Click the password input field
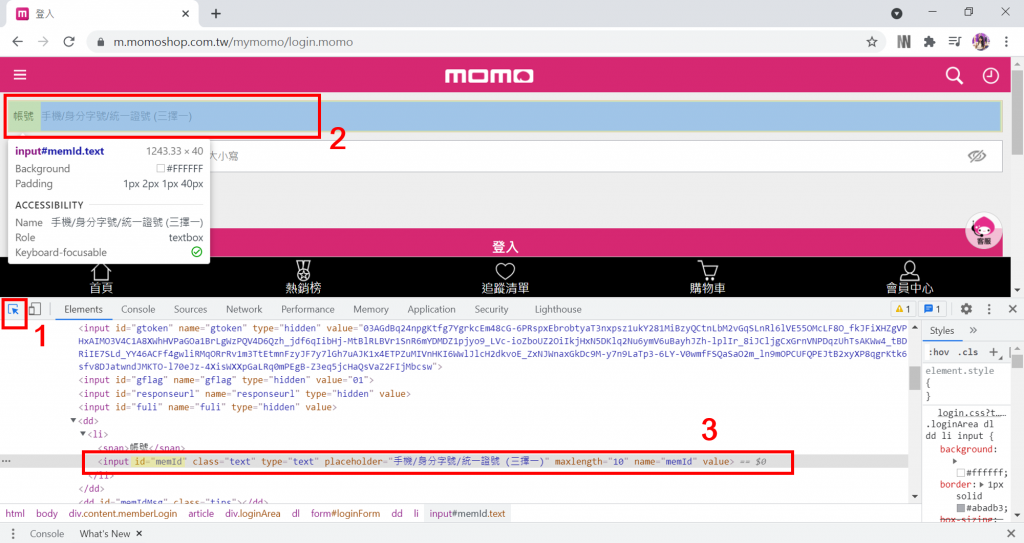1024x543 pixels. click(x=504, y=156)
